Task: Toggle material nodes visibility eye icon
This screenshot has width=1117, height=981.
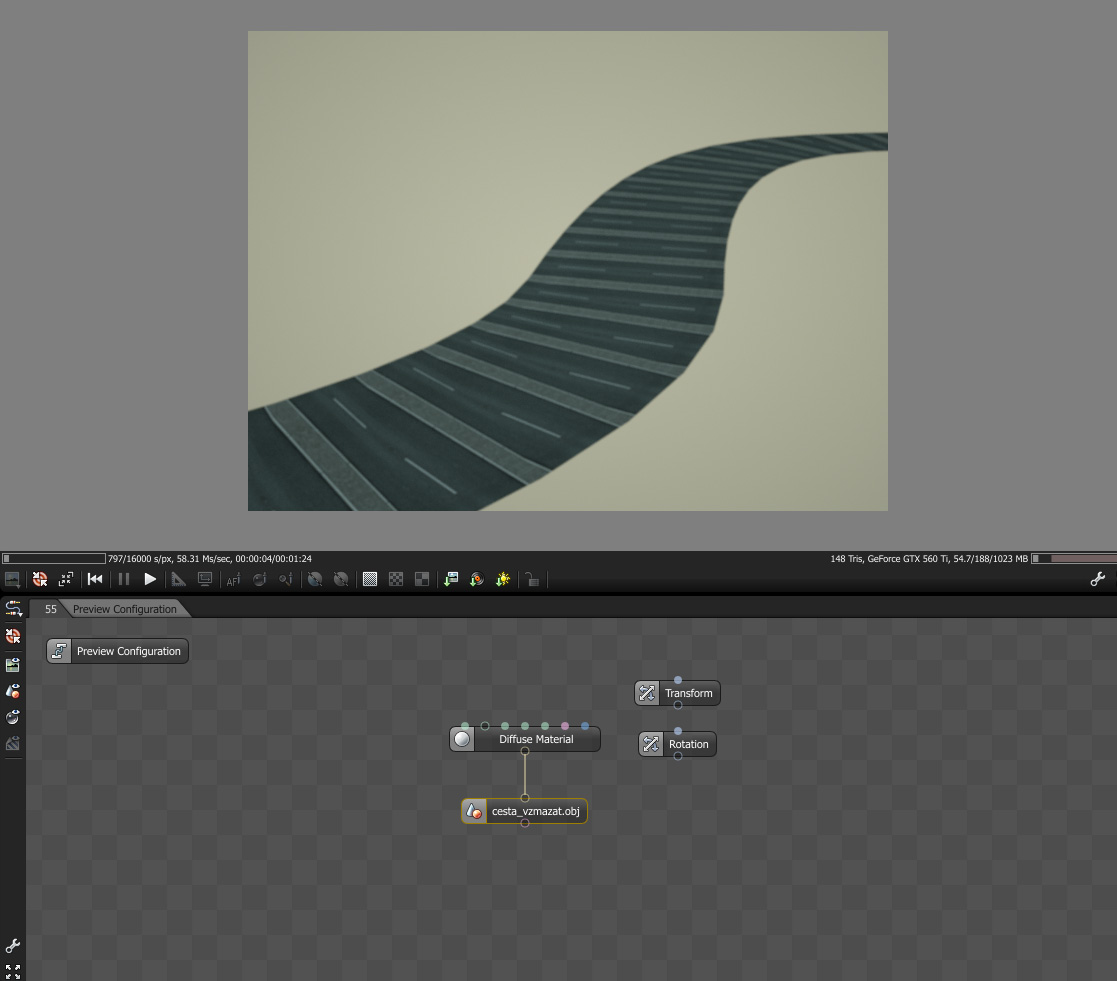Action: pyautogui.click(x=13, y=717)
